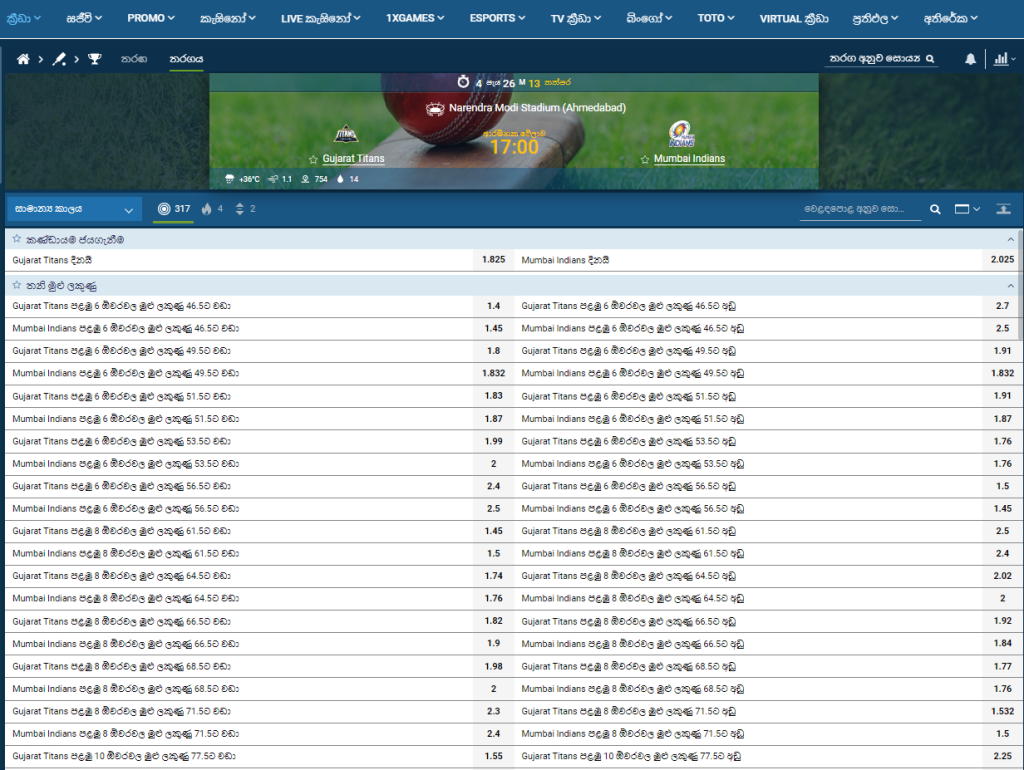Click the humidity drop icon showing 14
This screenshot has width=1024, height=770.
[x=340, y=179]
